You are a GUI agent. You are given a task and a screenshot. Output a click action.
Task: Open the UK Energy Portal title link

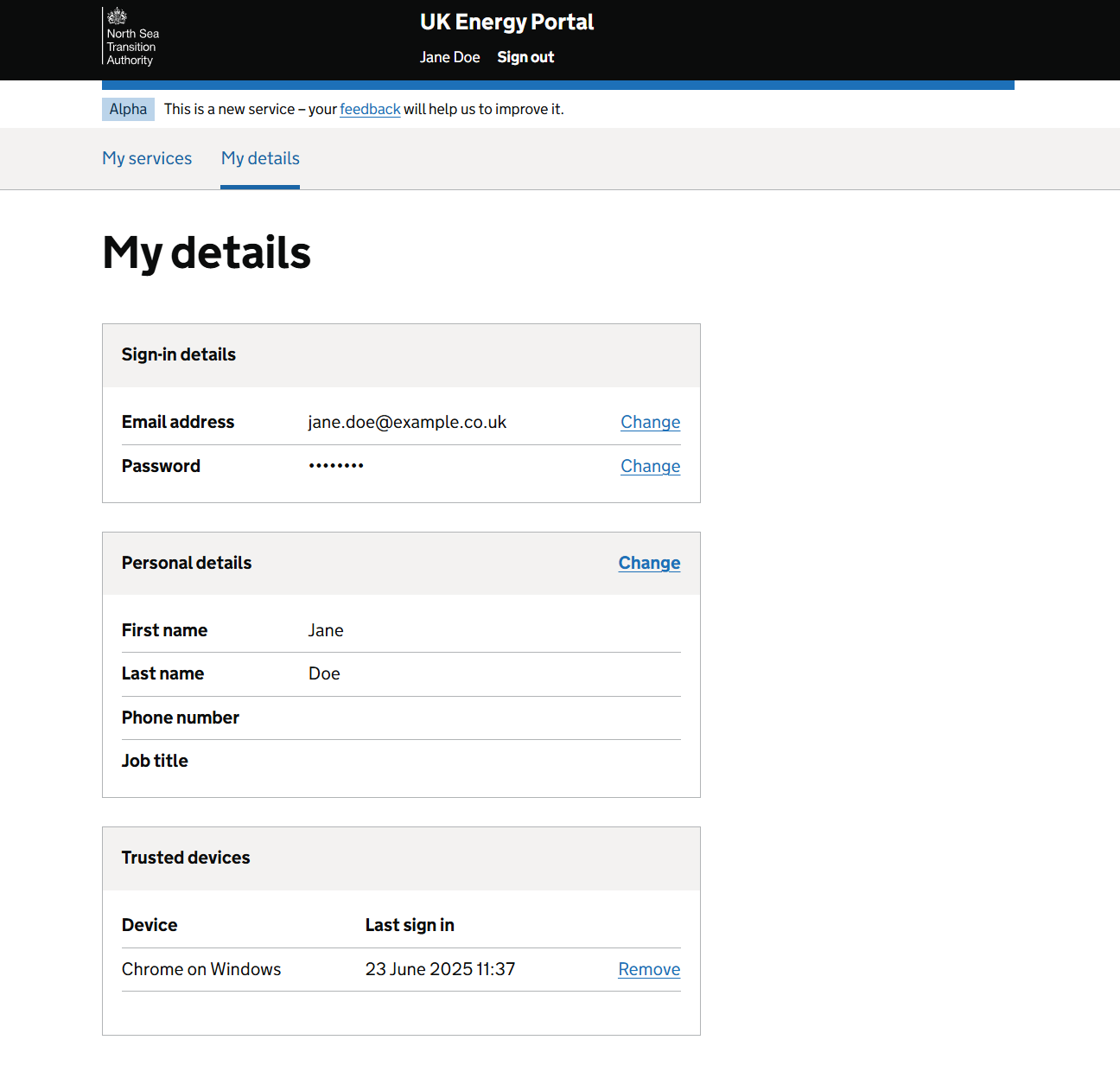[506, 22]
